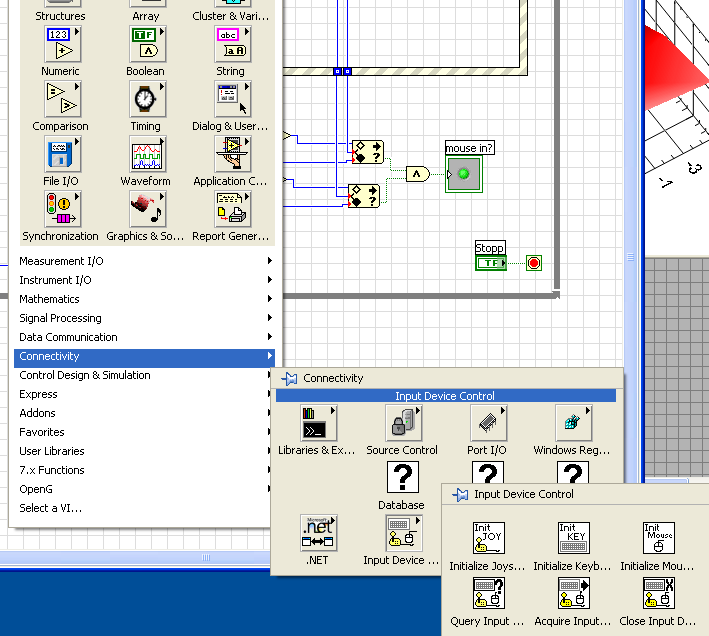Select the Close Input Device VI
This screenshot has height=636, width=709.
click(x=659, y=593)
